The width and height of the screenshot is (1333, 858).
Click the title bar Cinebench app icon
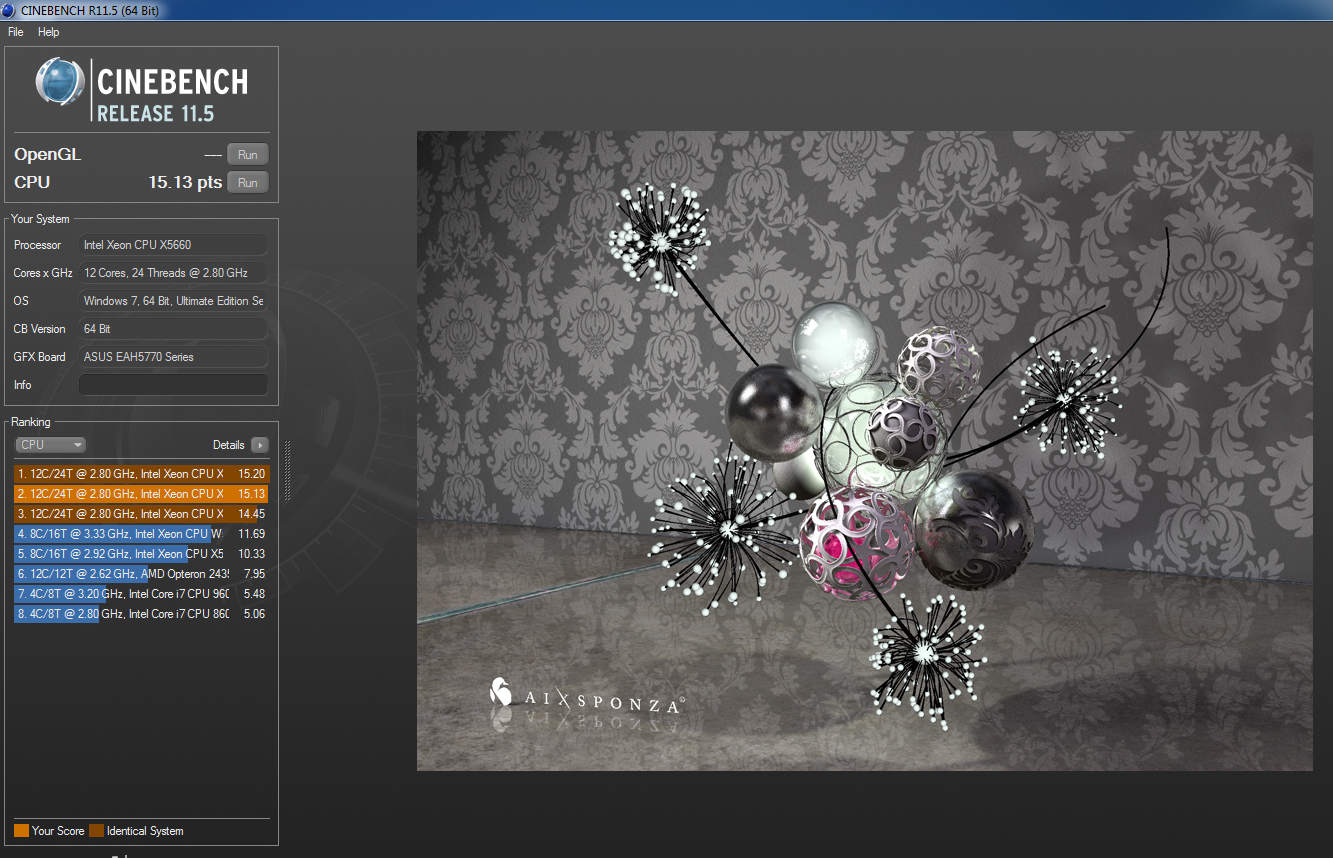click(x=9, y=10)
